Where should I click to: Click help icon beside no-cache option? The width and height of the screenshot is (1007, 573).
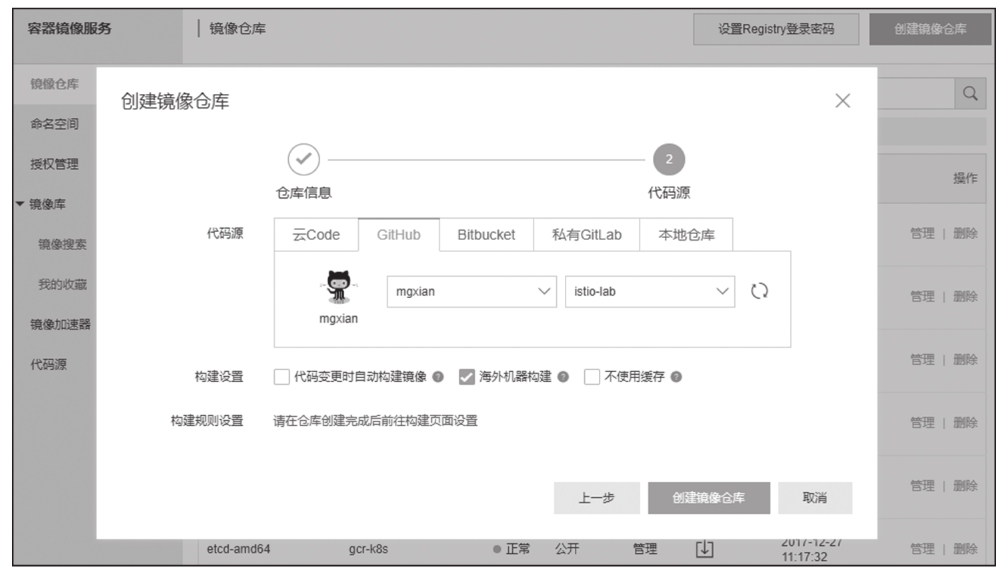point(677,377)
